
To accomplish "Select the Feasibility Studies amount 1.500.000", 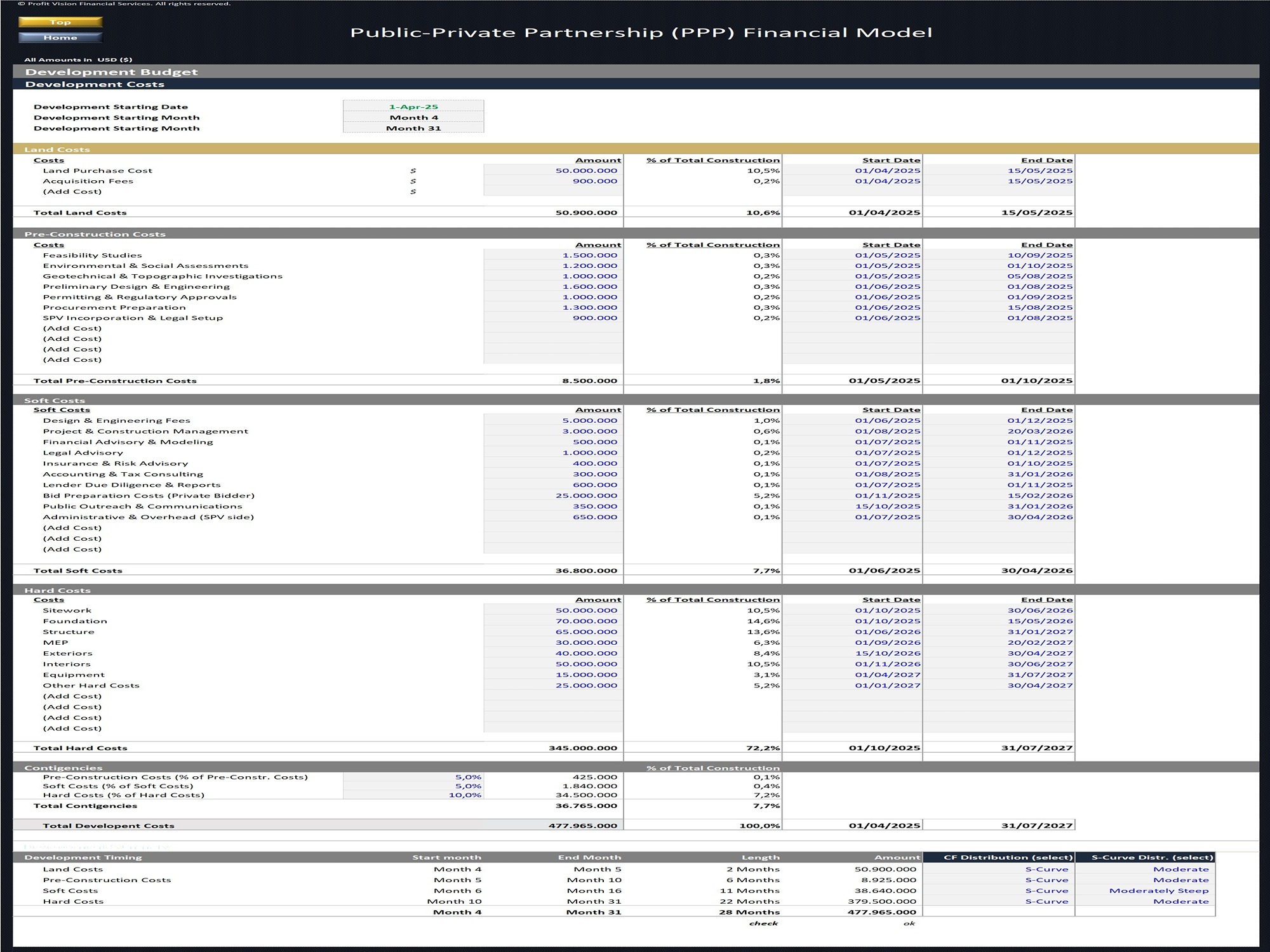I will point(553,255).
